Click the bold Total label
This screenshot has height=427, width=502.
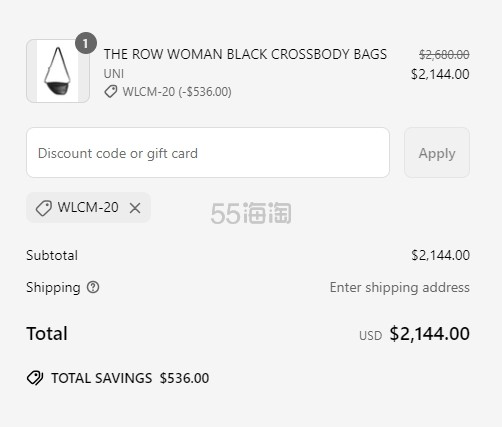point(47,334)
